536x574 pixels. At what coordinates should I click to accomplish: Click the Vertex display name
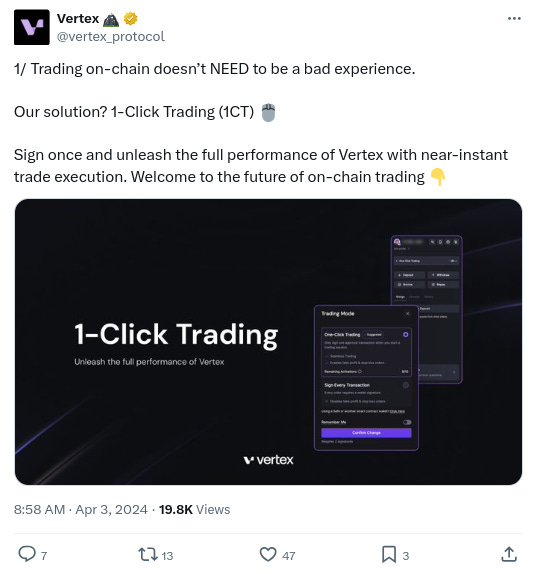[78, 18]
